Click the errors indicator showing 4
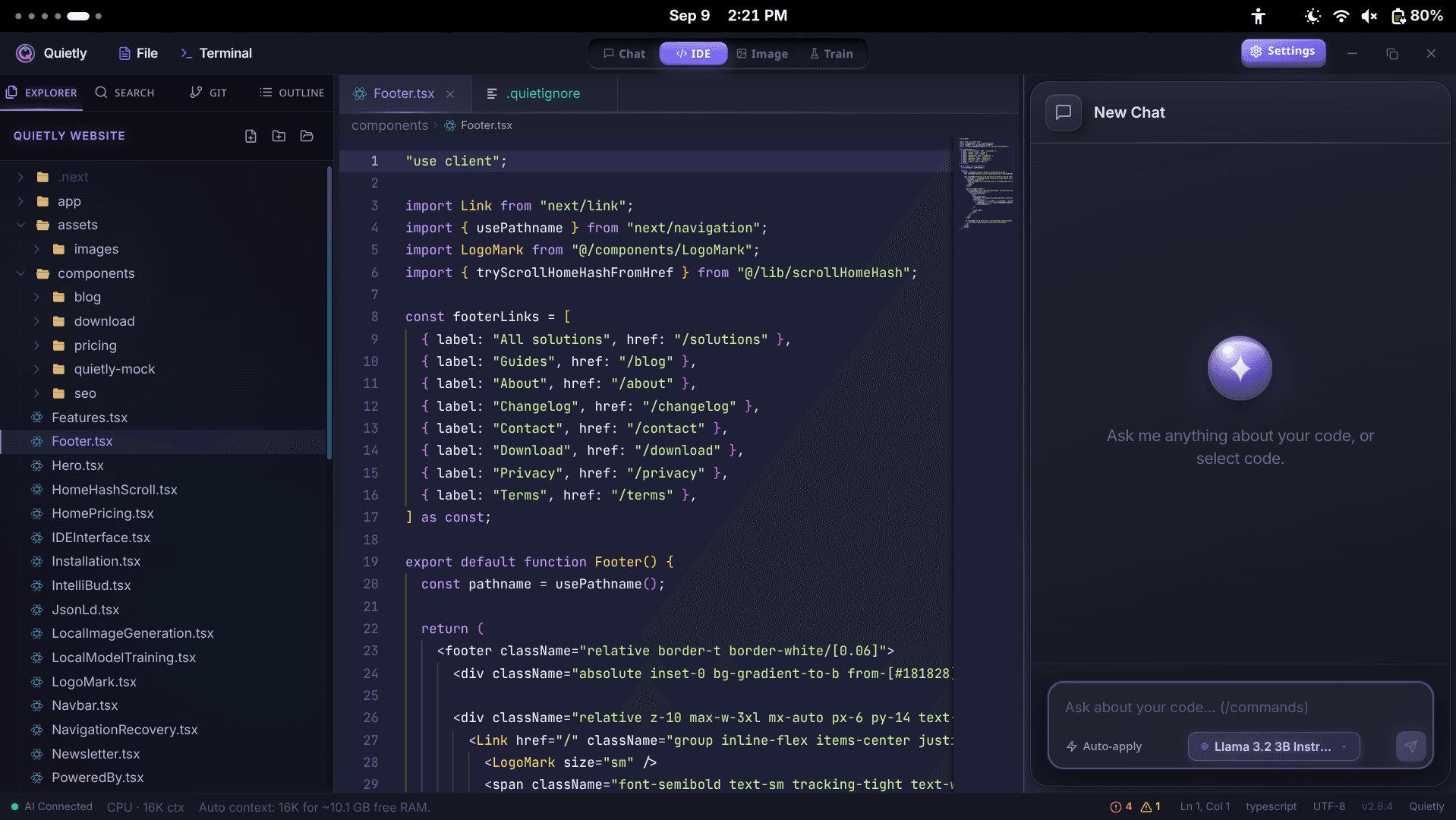This screenshot has width=1456, height=820. (x=1121, y=807)
